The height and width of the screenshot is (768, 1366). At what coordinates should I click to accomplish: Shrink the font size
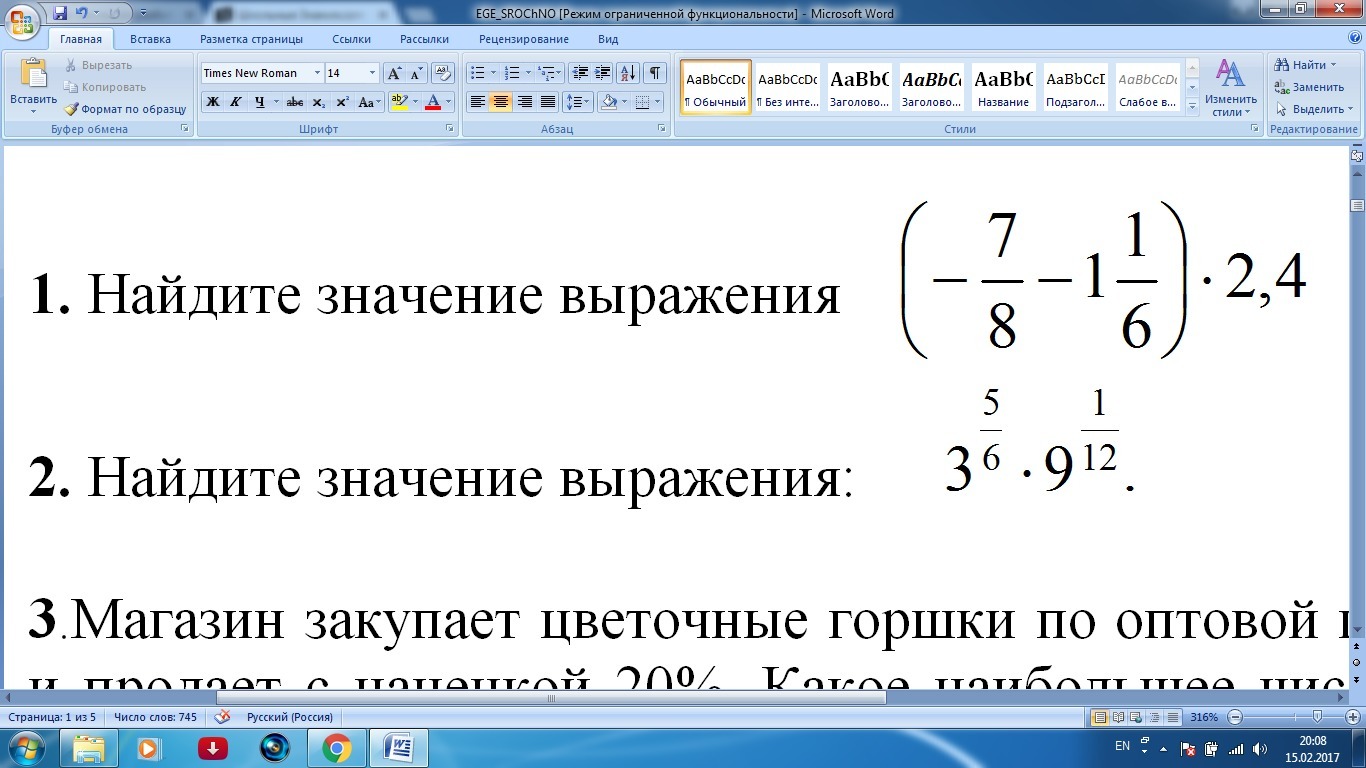pos(416,73)
